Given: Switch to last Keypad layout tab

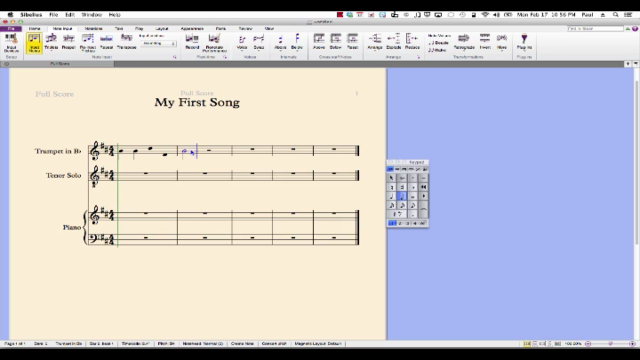Looking at the screenshot, I should click(x=425, y=169).
